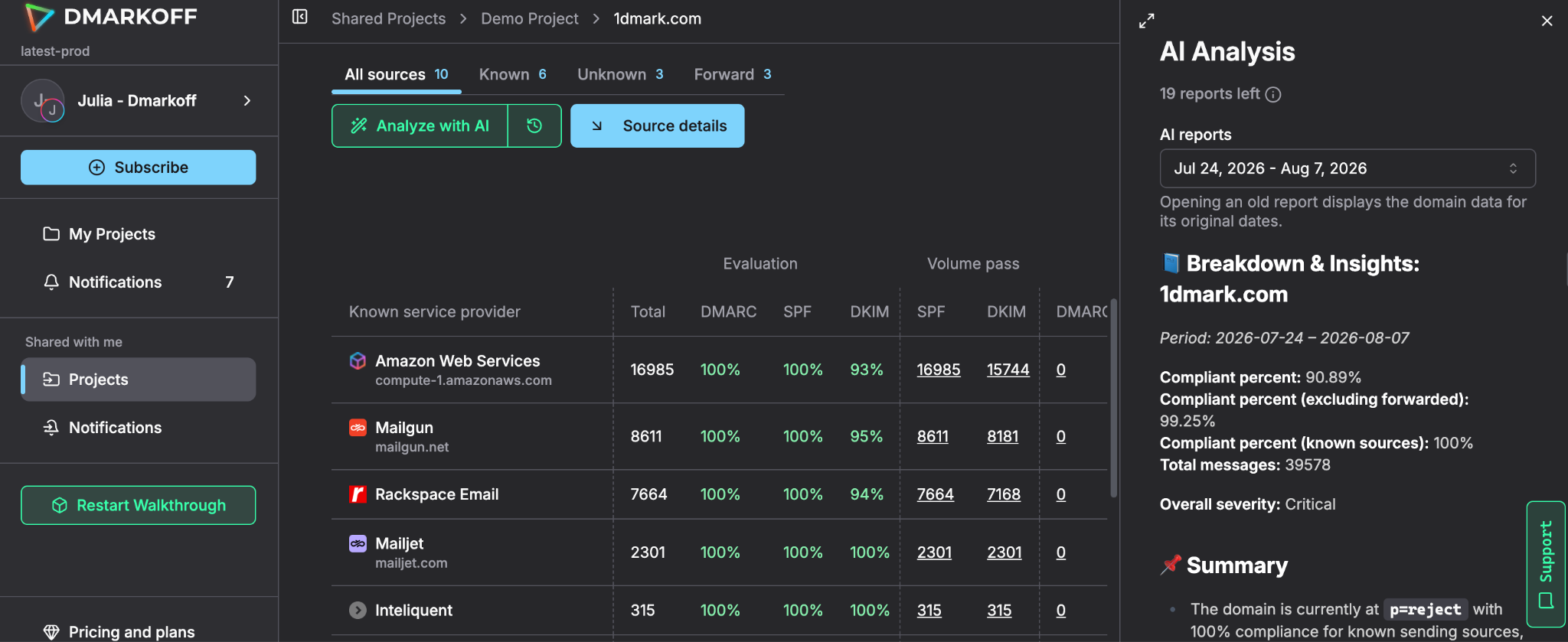
Task: Open My Projects in sidebar
Action: 139,234
